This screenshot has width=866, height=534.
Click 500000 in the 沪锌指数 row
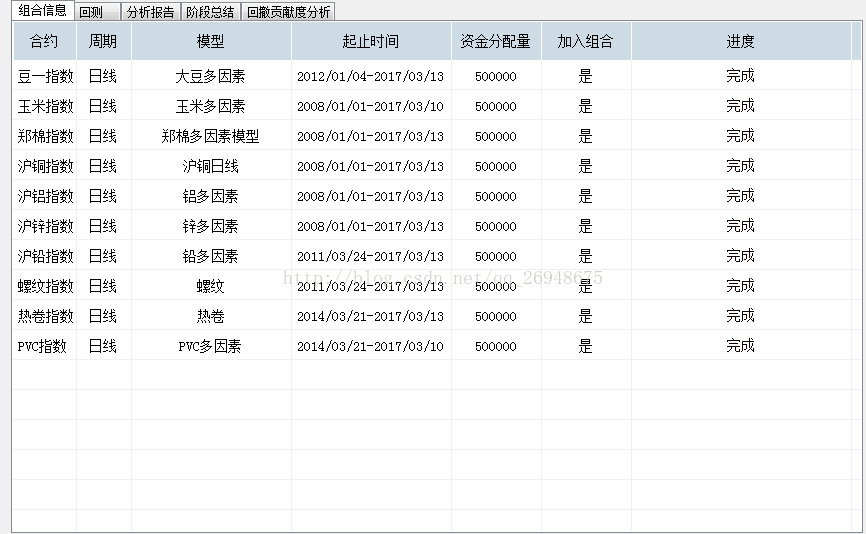point(496,226)
